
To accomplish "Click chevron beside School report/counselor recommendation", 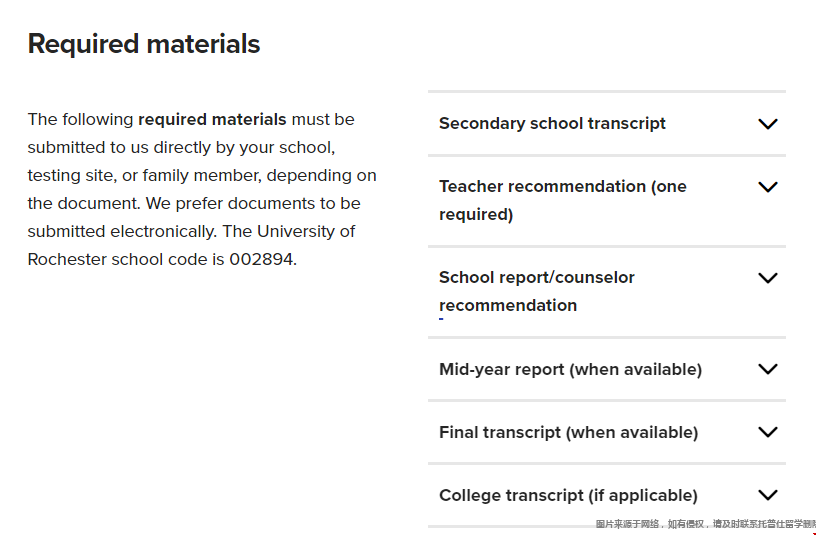I will click(767, 278).
